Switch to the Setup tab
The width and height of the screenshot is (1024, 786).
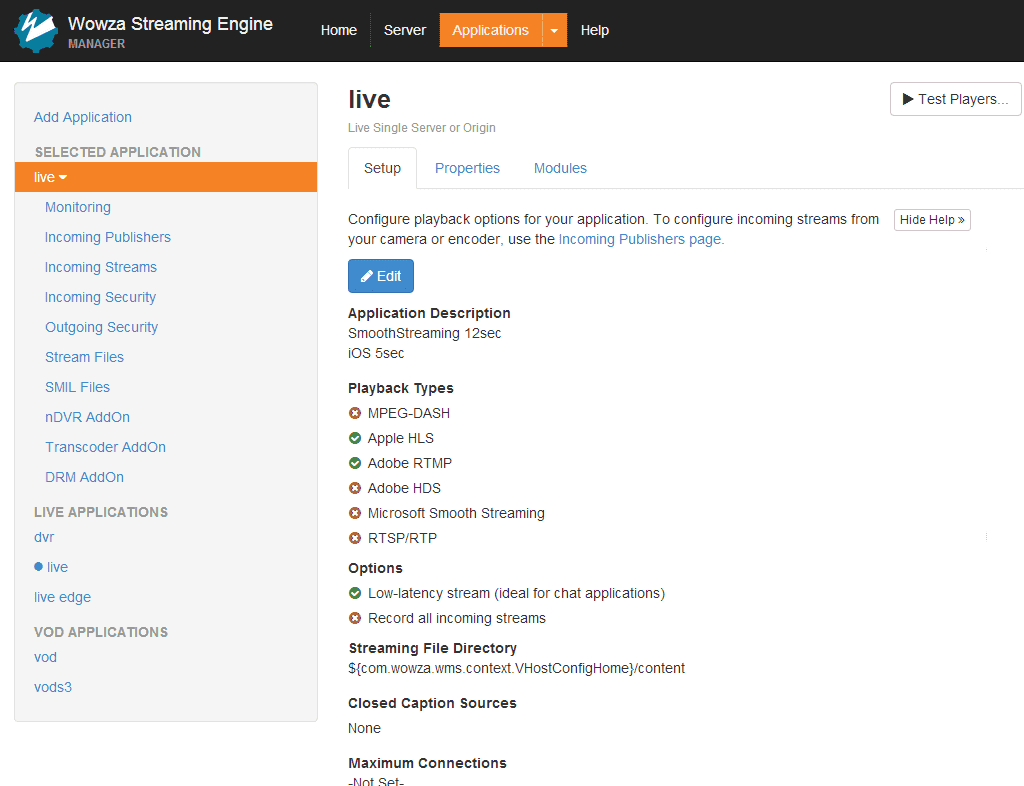[382, 168]
